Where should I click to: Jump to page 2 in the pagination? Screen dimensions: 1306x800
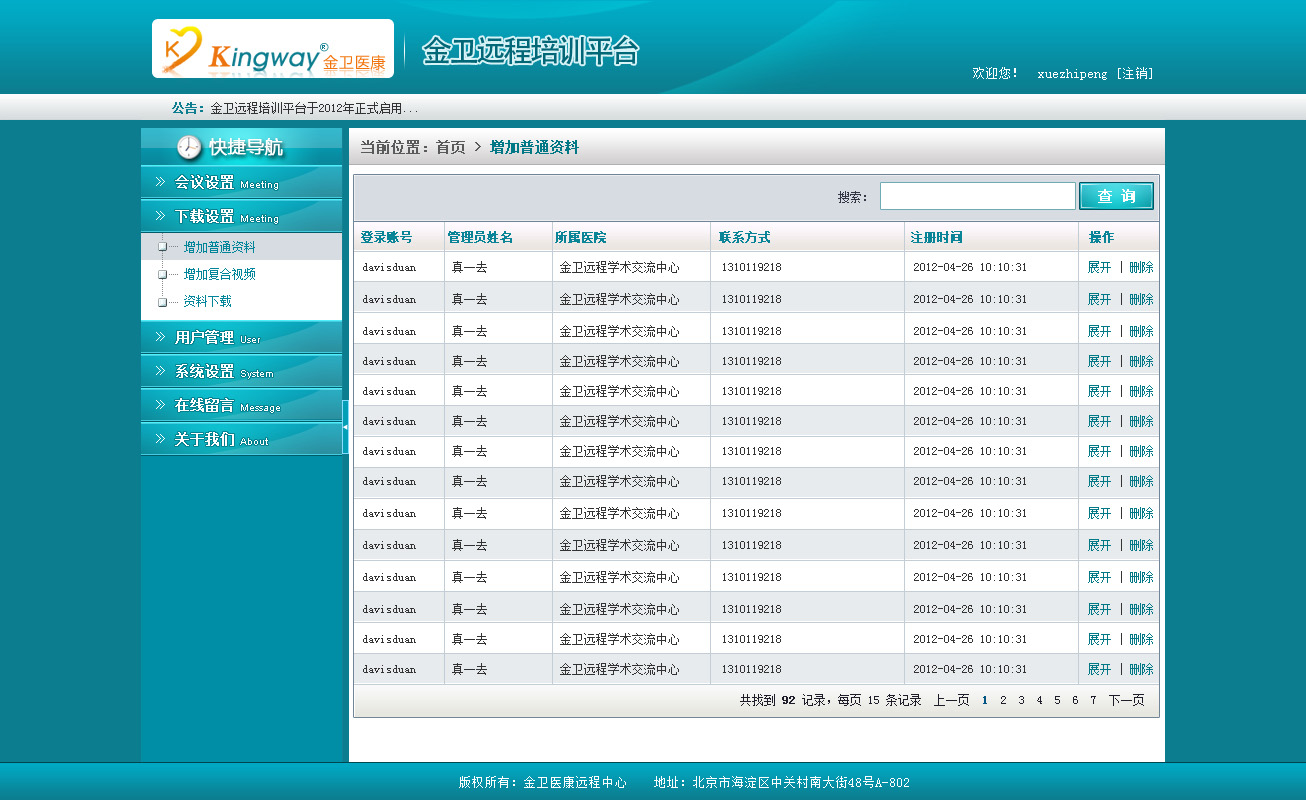click(1003, 700)
